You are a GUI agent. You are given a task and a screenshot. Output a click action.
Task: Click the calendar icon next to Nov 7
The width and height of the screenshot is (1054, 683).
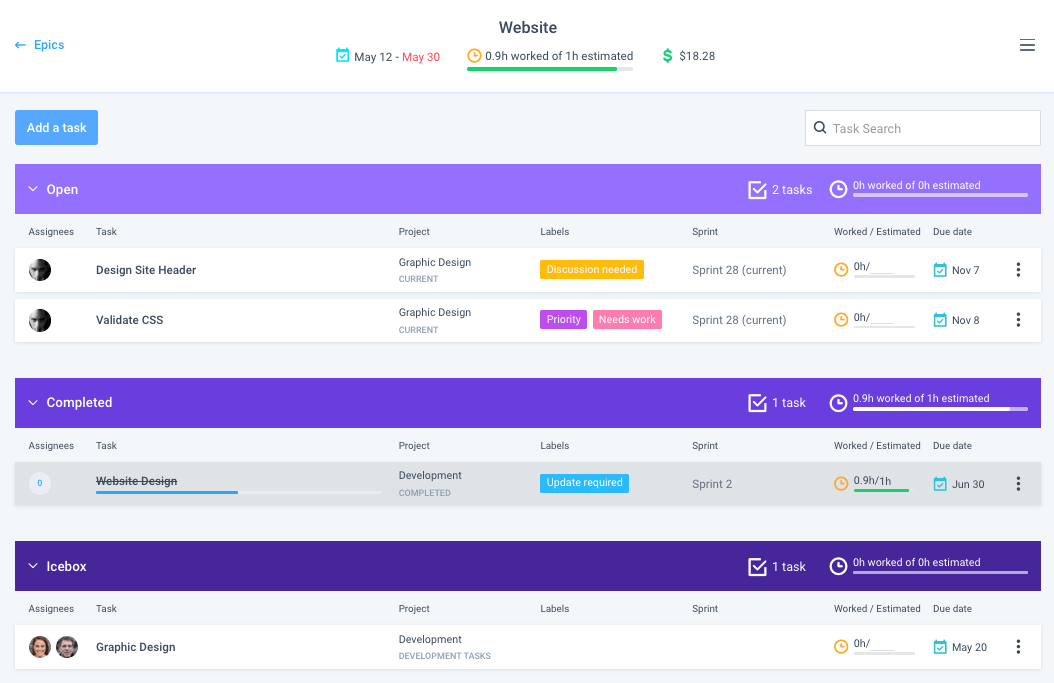939,269
